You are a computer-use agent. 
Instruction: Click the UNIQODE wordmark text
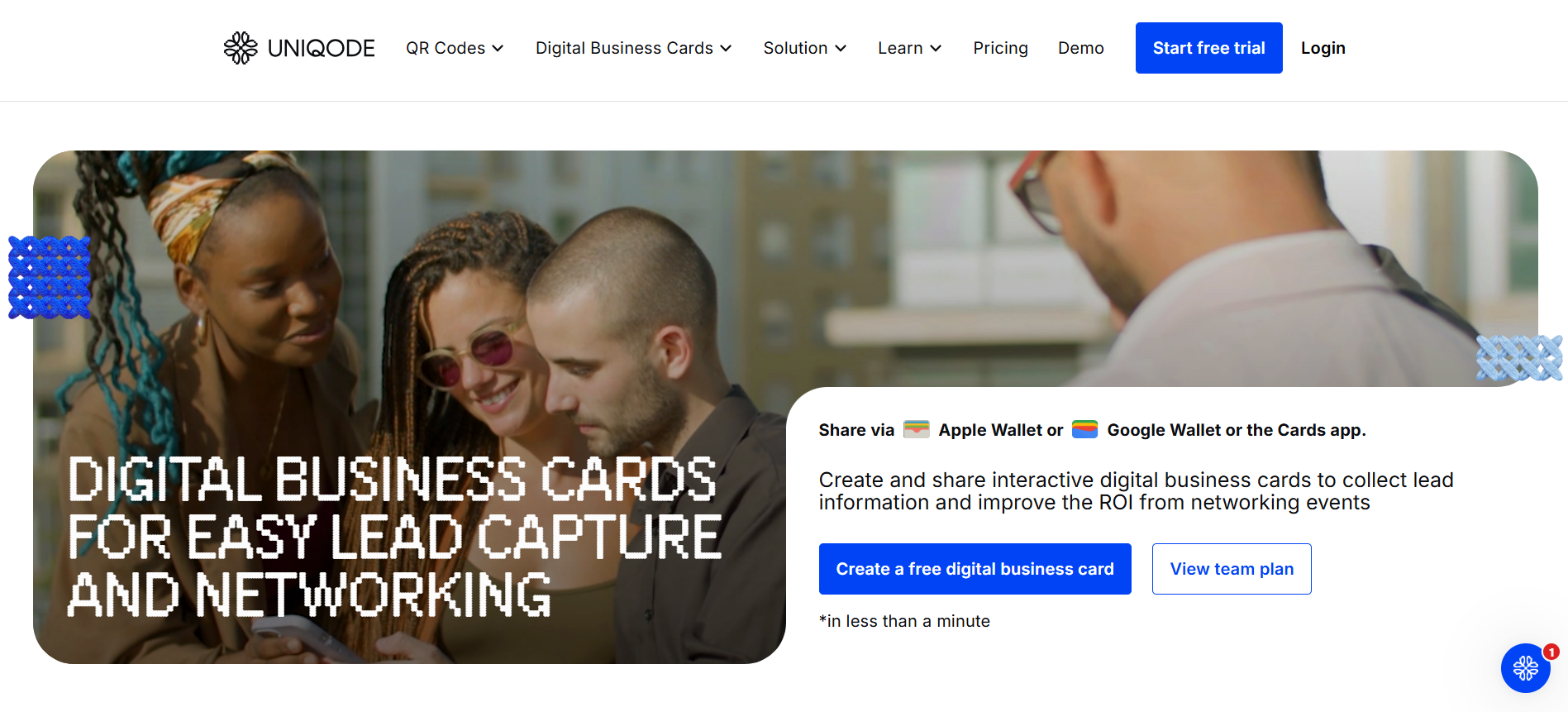tap(321, 48)
